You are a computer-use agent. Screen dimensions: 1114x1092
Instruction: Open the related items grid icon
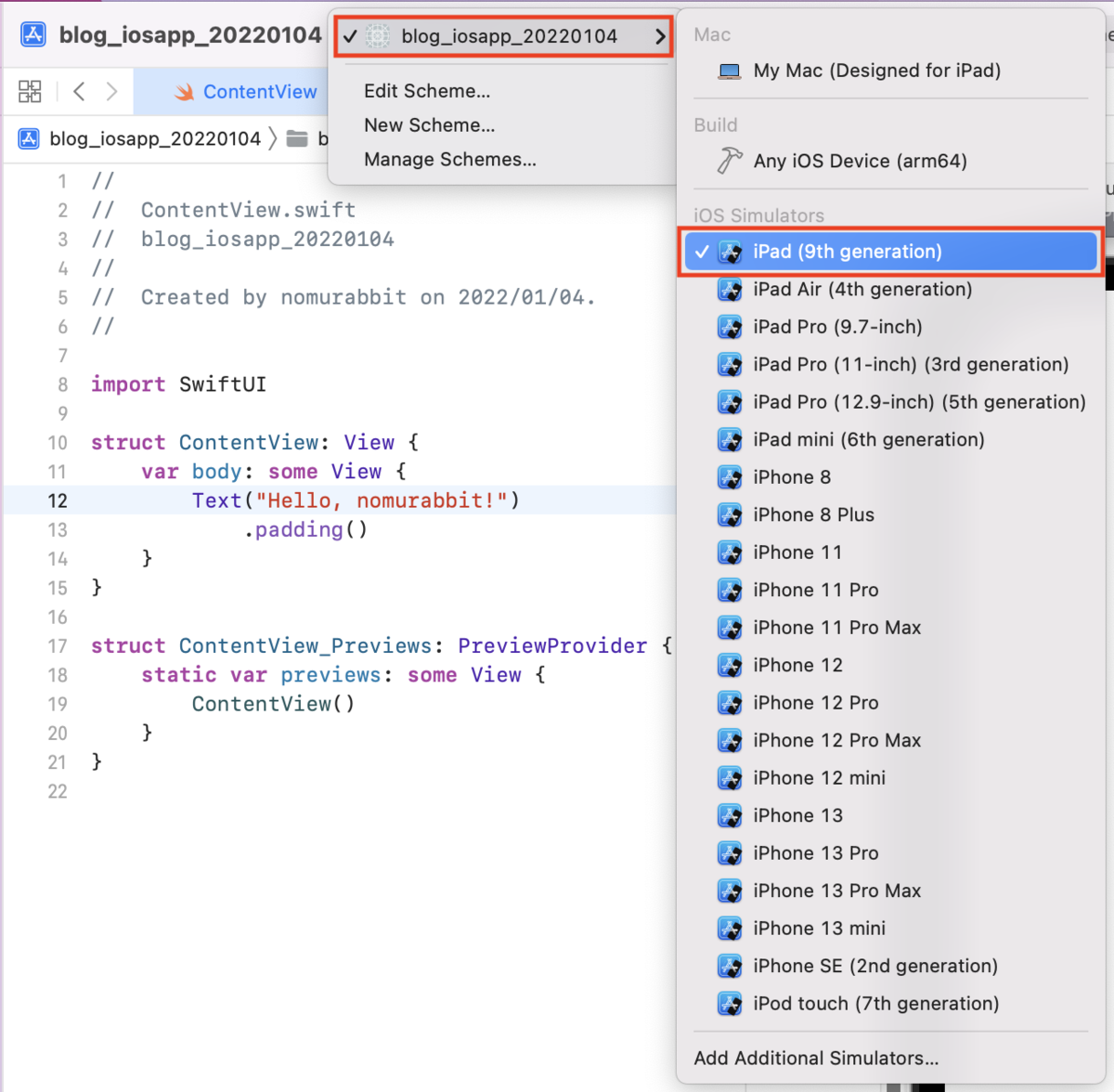30,91
